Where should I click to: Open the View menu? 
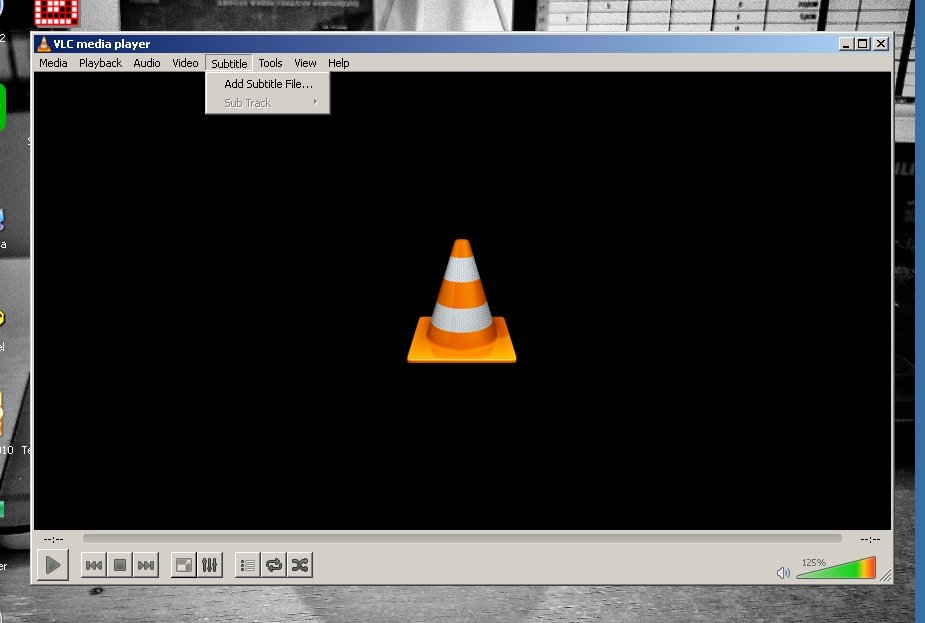tap(305, 63)
